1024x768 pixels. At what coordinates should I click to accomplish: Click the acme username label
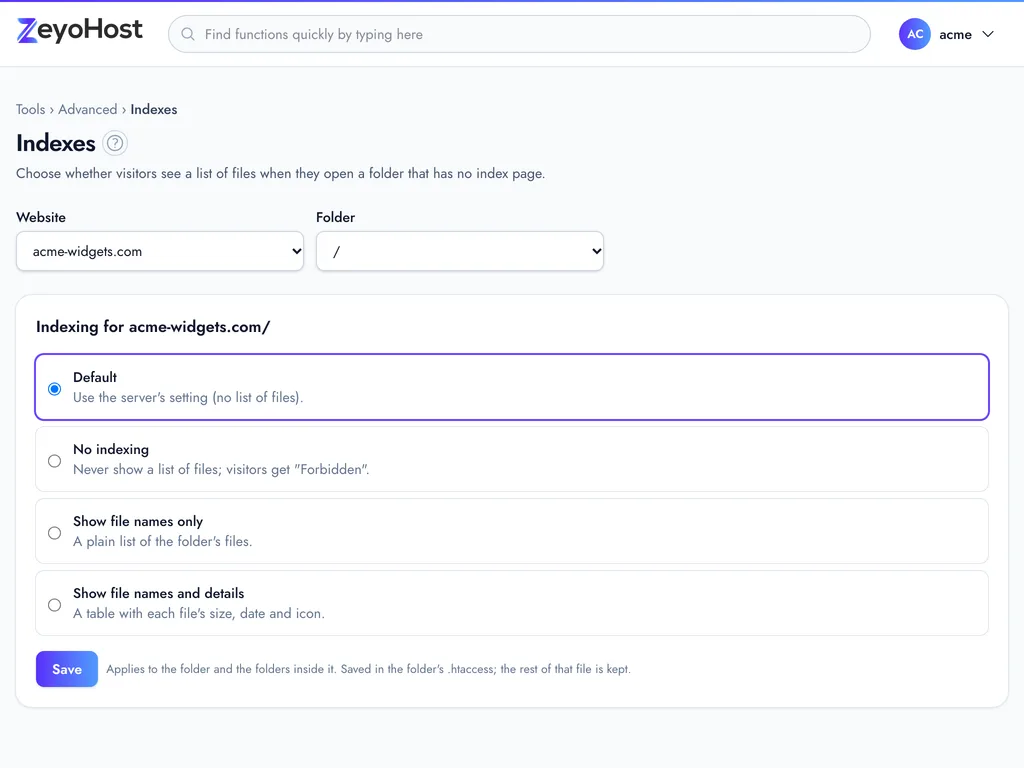[955, 35]
